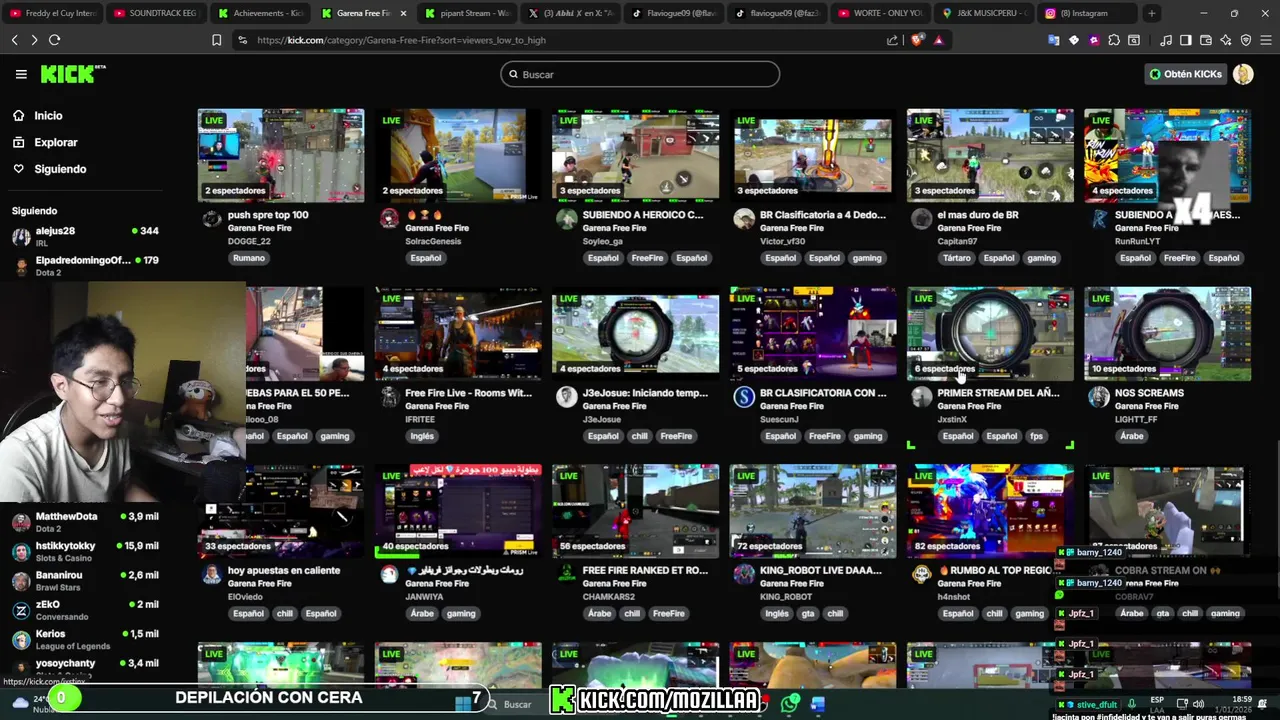Open the J3eJosue channel avatar
This screenshot has width=1280, height=720.
(567, 397)
